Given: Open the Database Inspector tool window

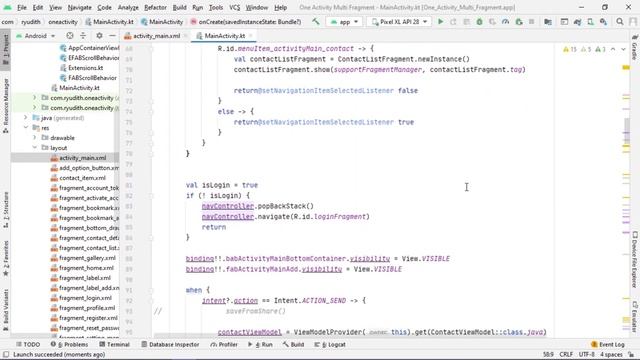Looking at the screenshot, I should (x=170, y=344).
